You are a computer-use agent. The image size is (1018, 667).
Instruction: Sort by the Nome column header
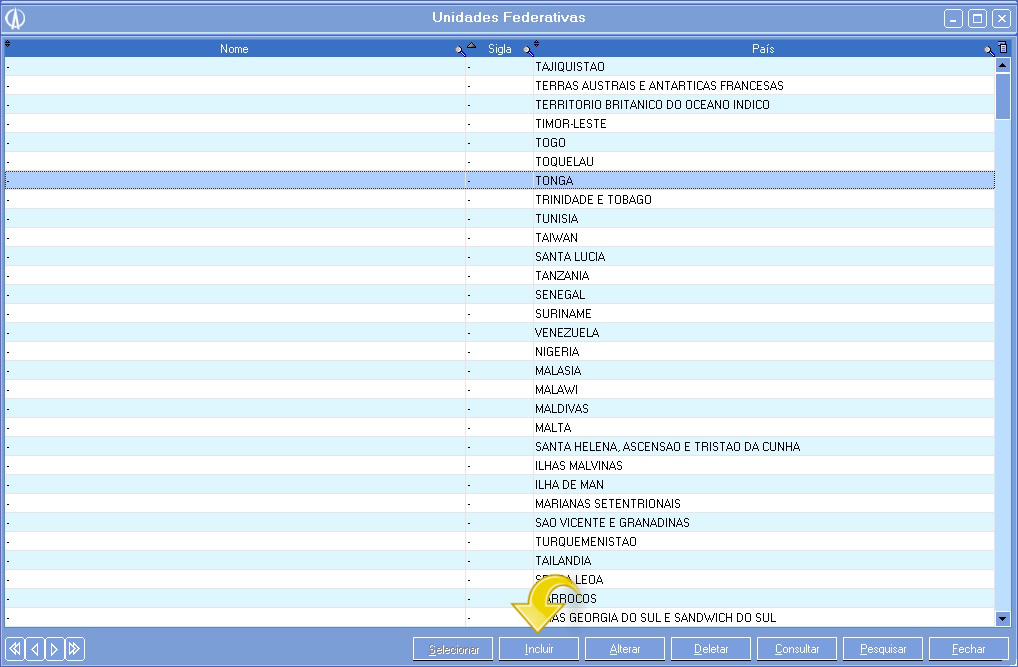pos(234,49)
